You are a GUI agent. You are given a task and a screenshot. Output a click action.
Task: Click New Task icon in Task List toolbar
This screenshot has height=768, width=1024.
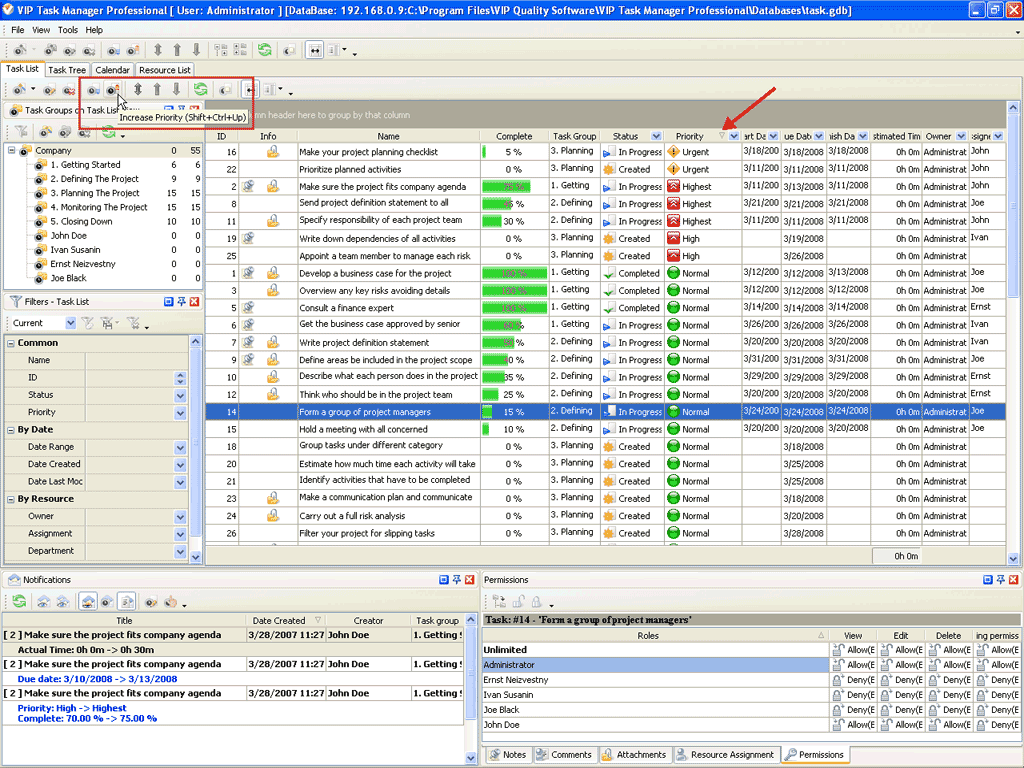click(x=20, y=89)
